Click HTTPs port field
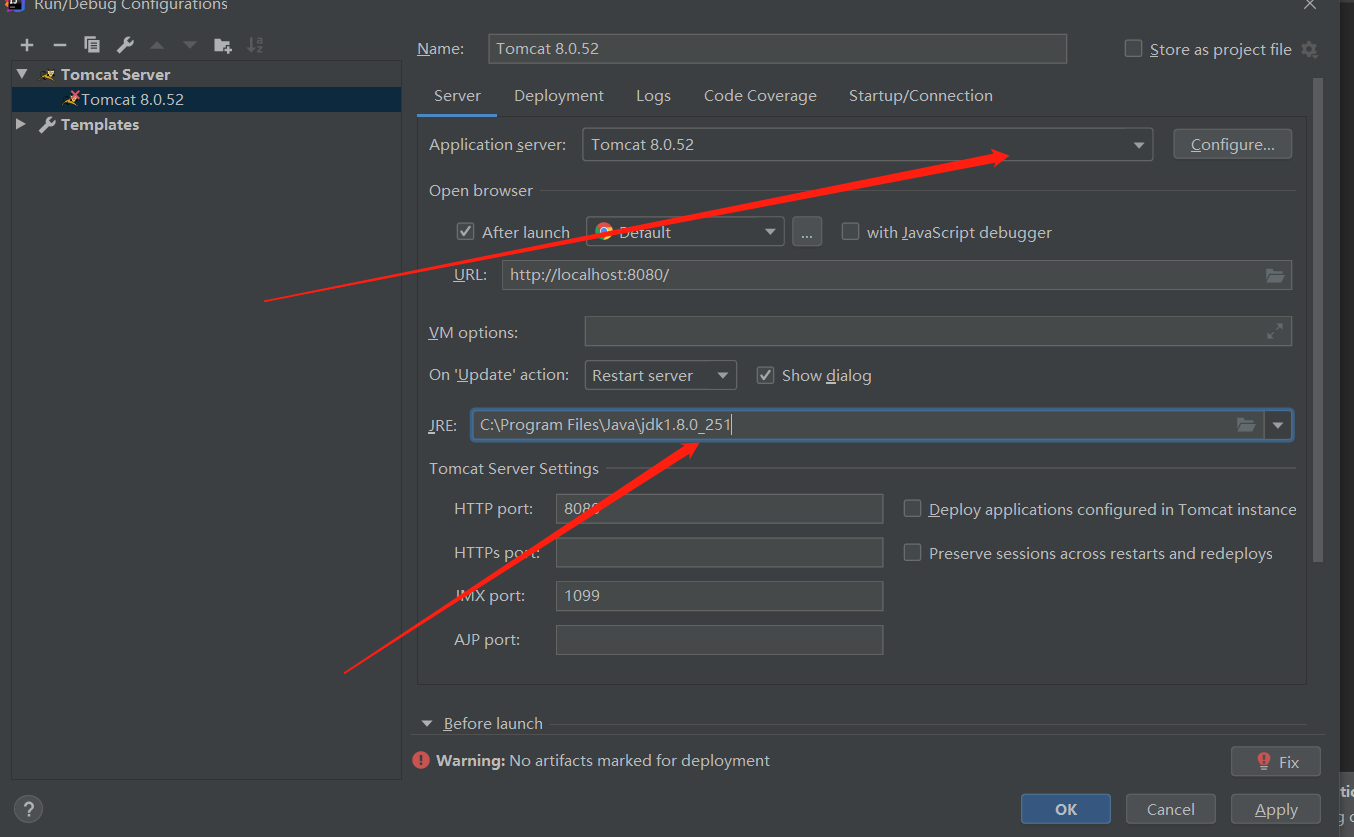The width and height of the screenshot is (1354, 837). pyautogui.click(x=719, y=552)
